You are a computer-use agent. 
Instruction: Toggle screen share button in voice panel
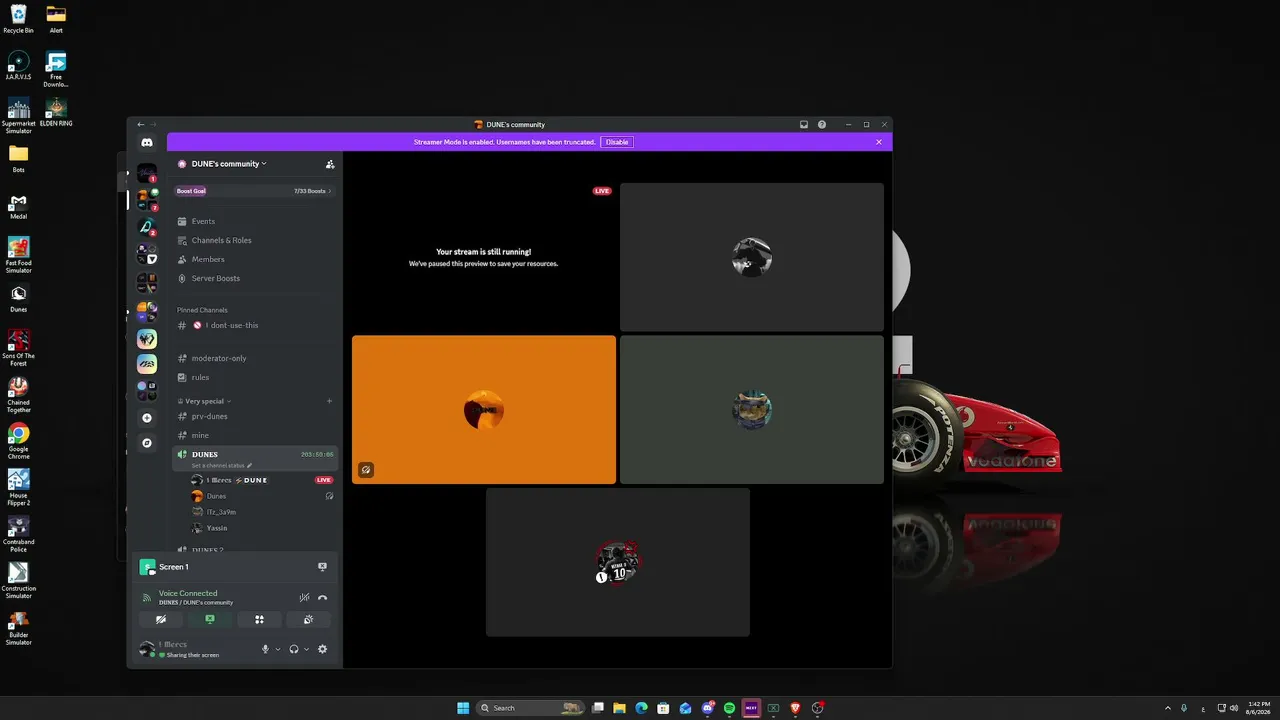(x=210, y=620)
